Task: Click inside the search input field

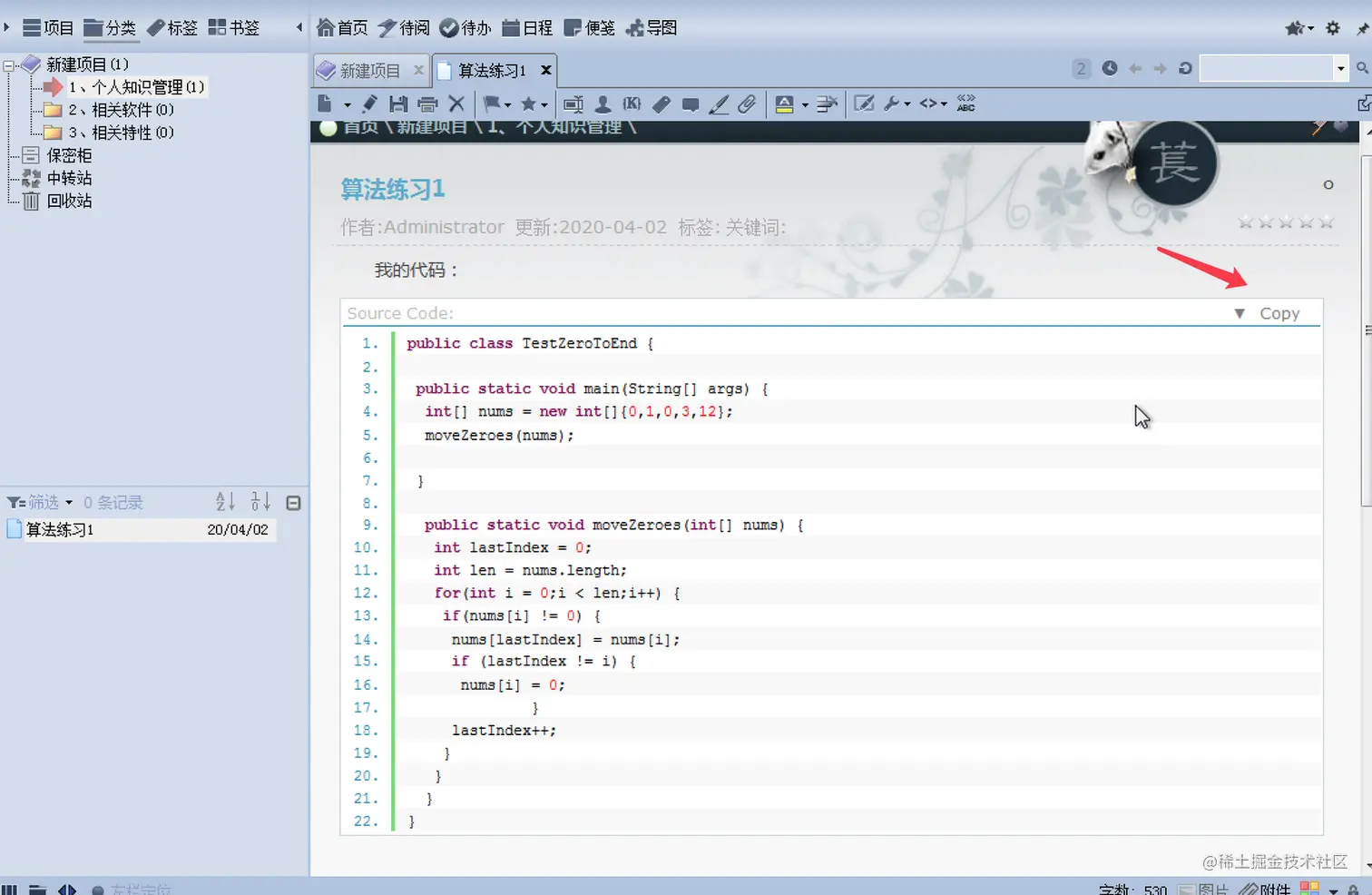Action: point(1267,68)
